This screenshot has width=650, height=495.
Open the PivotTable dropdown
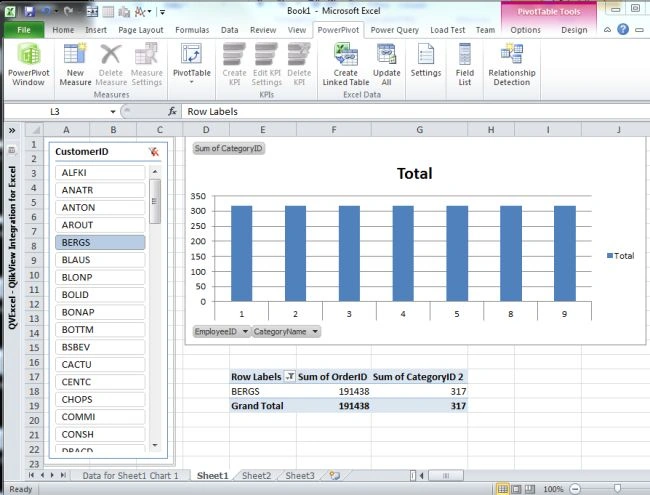[192, 64]
